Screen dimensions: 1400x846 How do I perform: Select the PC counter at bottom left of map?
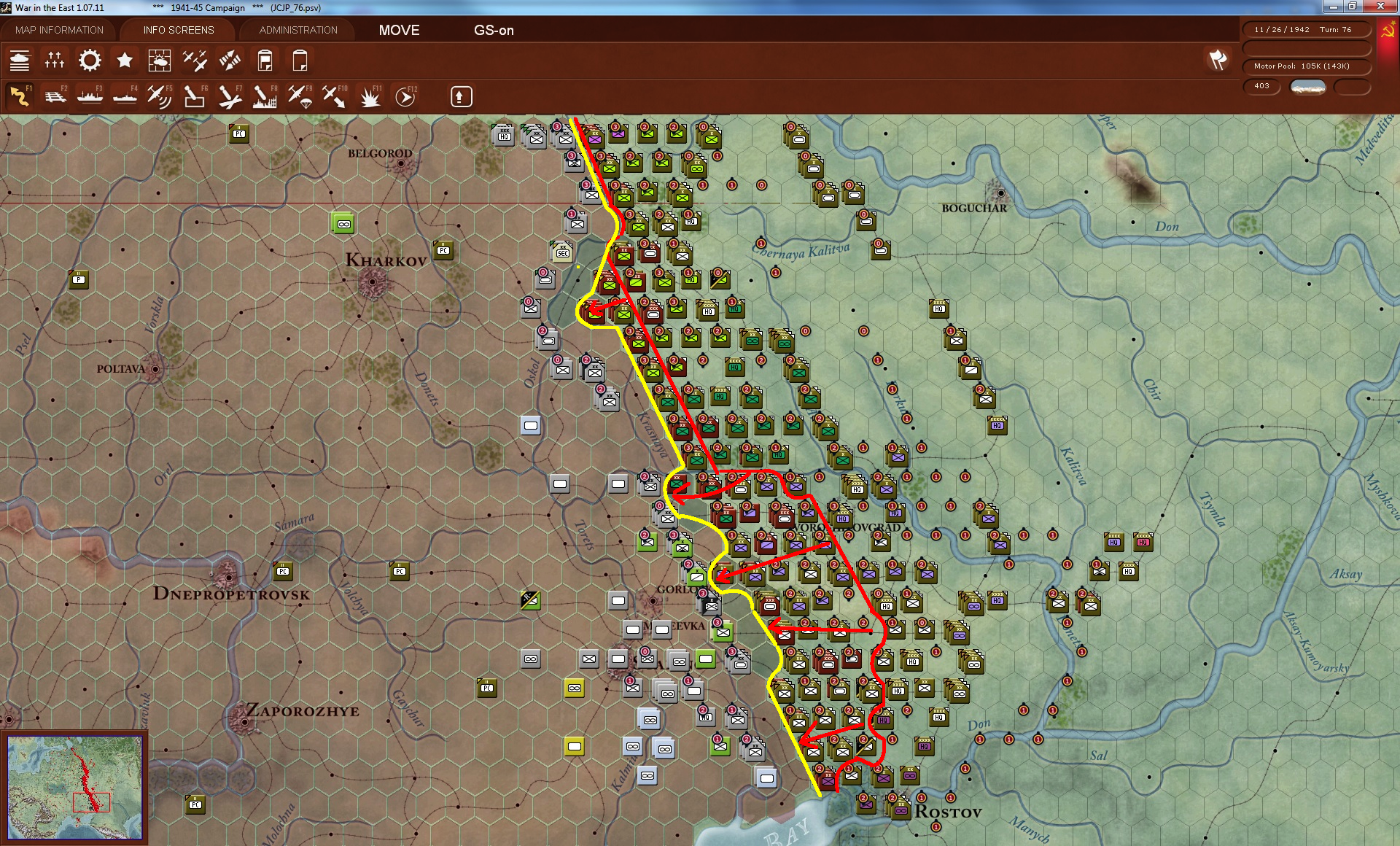tap(195, 804)
